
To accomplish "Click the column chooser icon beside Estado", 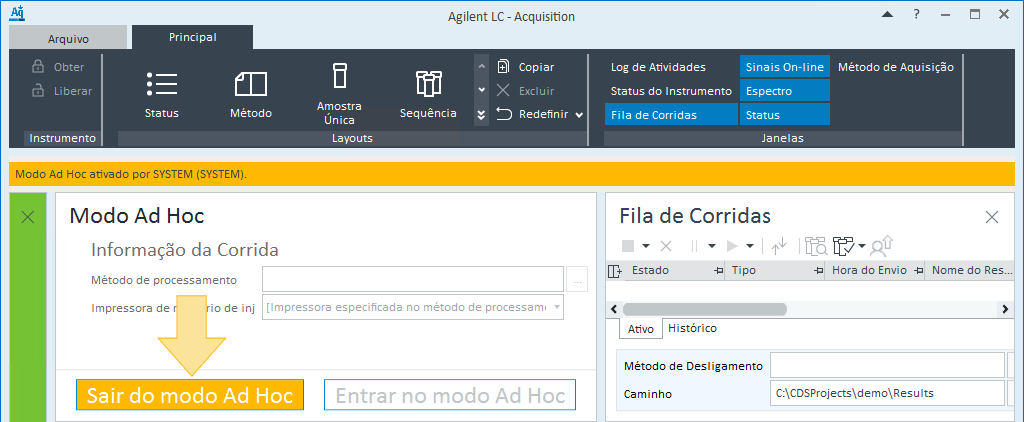I will pyautogui.click(x=613, y=270).
